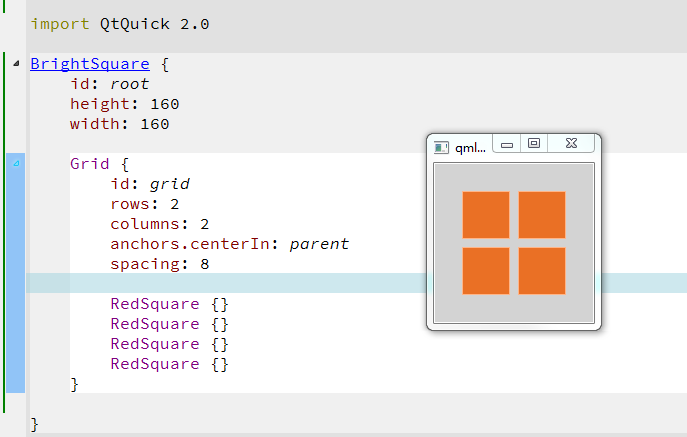Collapse the Grid code block
Image resolution: width=687 pixels, height=437 pixels.
click(16, 164)
